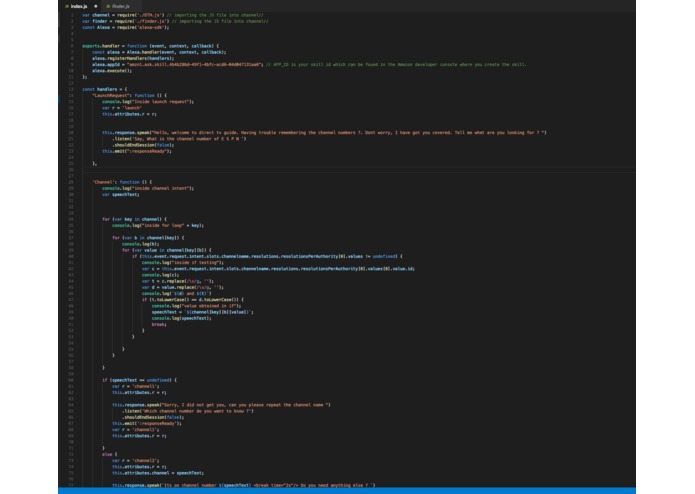Click the 'for (var key in channel)' line

[134, 219]
